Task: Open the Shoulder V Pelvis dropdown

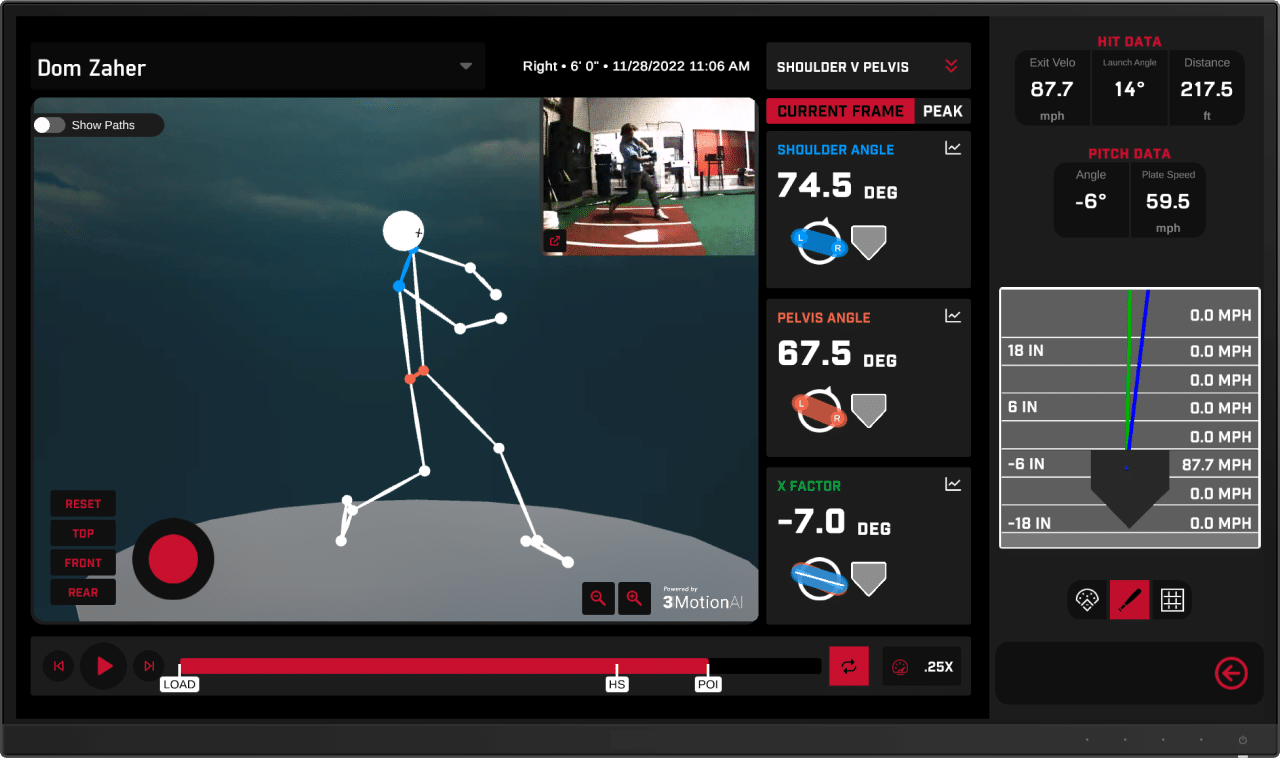Action: coord(951,67)
